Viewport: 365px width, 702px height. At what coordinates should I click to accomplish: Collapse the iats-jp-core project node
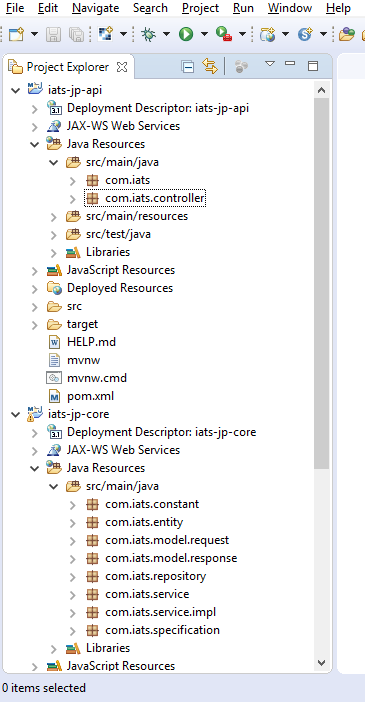pos(16,414)
